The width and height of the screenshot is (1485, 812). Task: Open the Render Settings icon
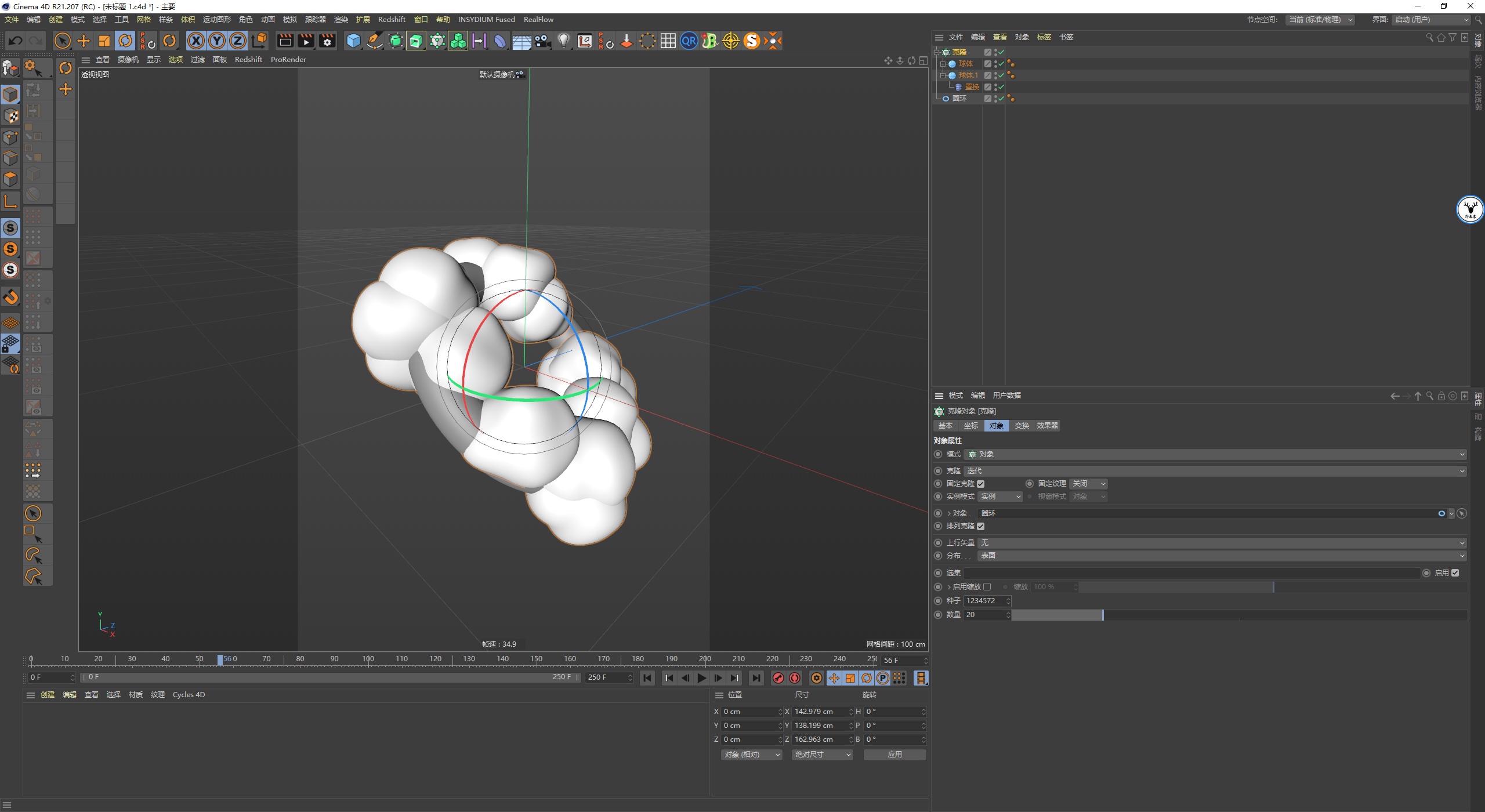point(327,41)
